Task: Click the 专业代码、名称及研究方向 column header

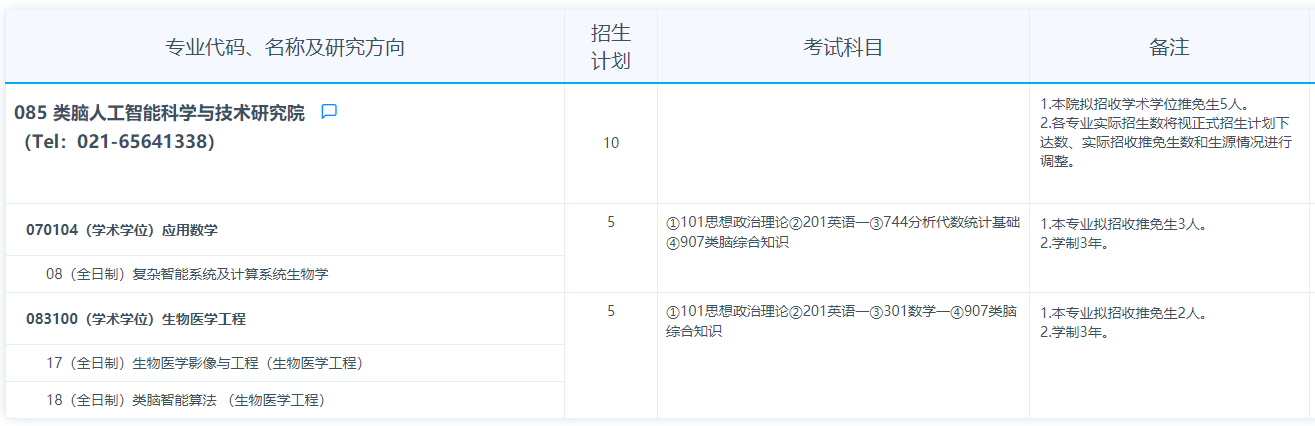Action: (x=285, y=47)
